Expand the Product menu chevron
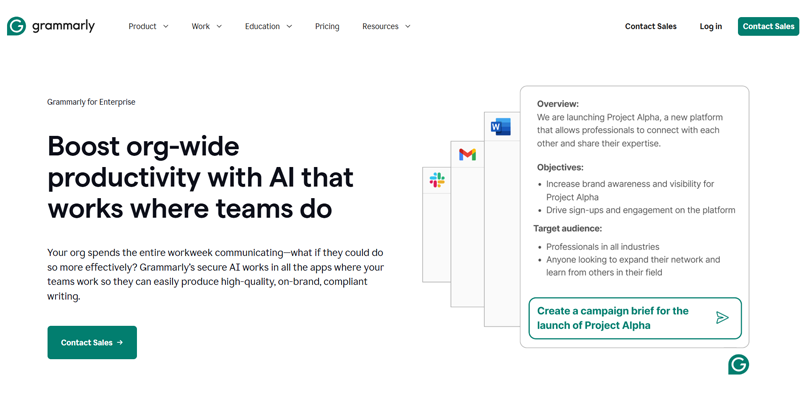 click(165, 27)
